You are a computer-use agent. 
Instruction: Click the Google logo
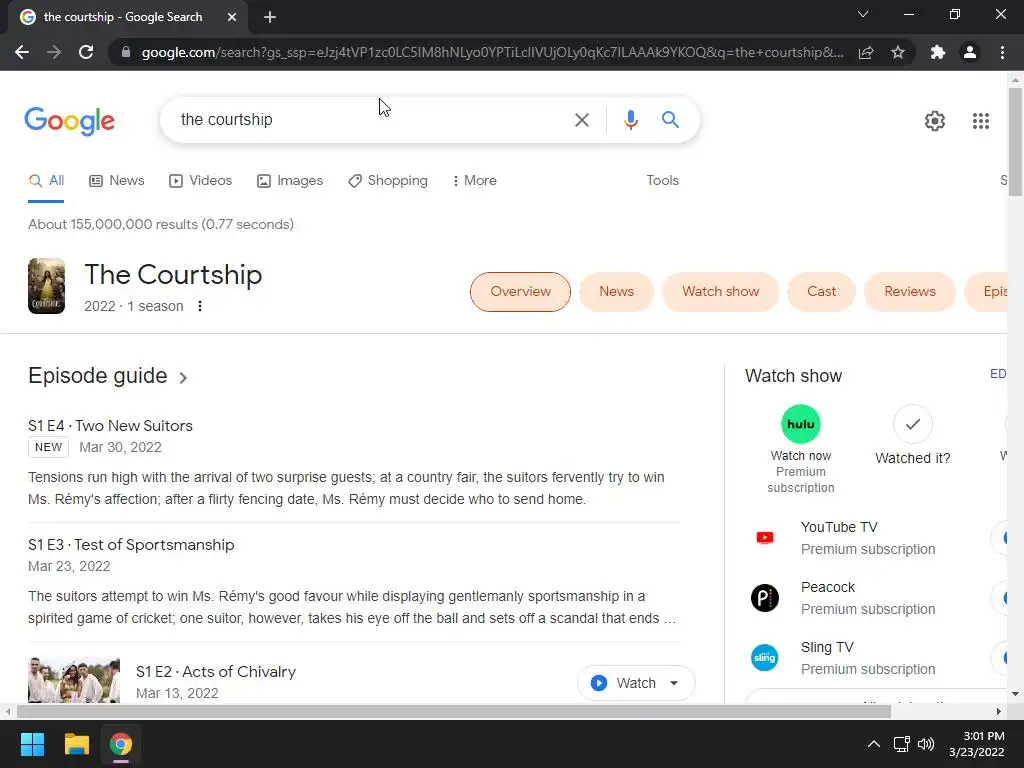pos(69,120)
